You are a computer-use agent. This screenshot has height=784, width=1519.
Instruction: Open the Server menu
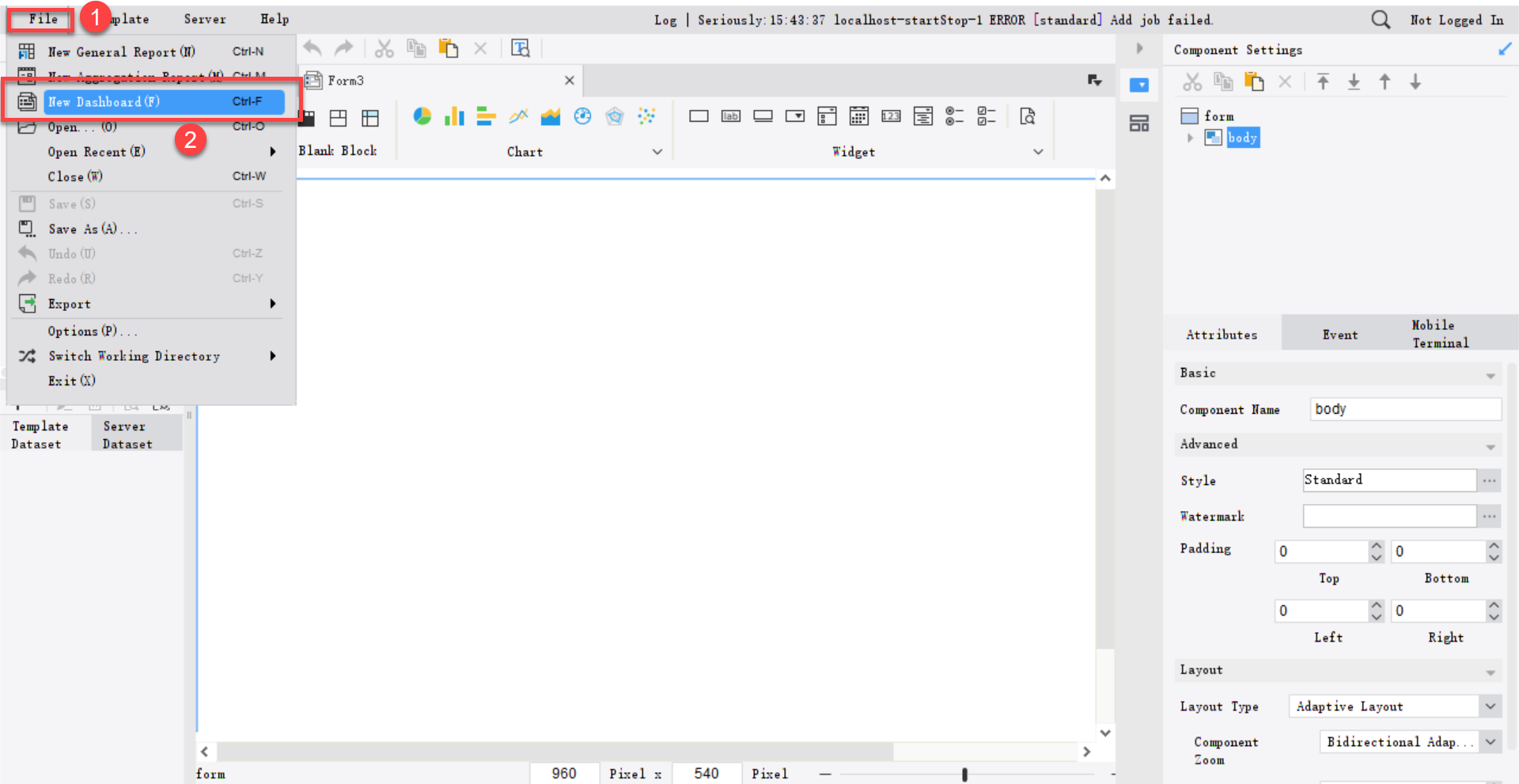pyautogui.click(x=204, y=19)
